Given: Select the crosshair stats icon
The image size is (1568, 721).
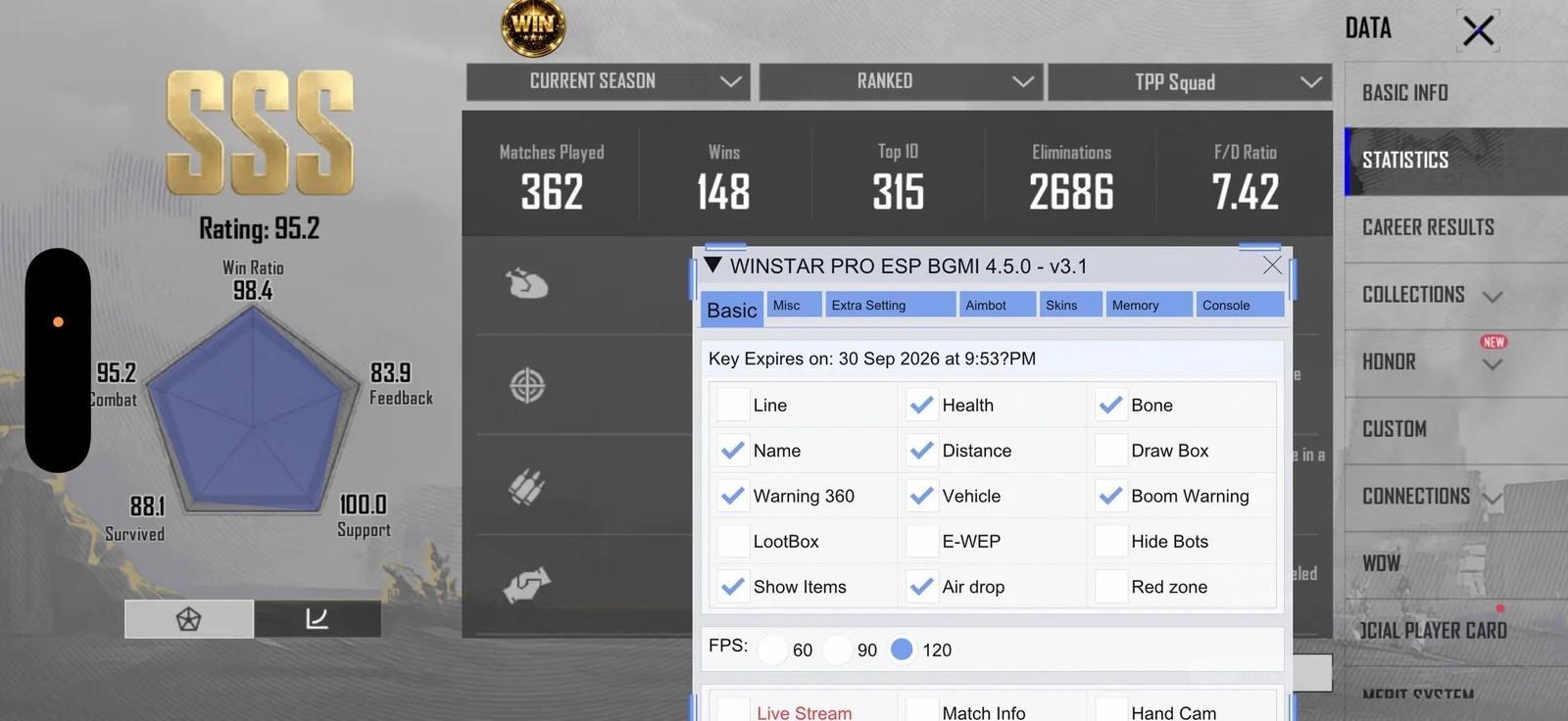Looking at the screenshot, I should click(527, 385).
